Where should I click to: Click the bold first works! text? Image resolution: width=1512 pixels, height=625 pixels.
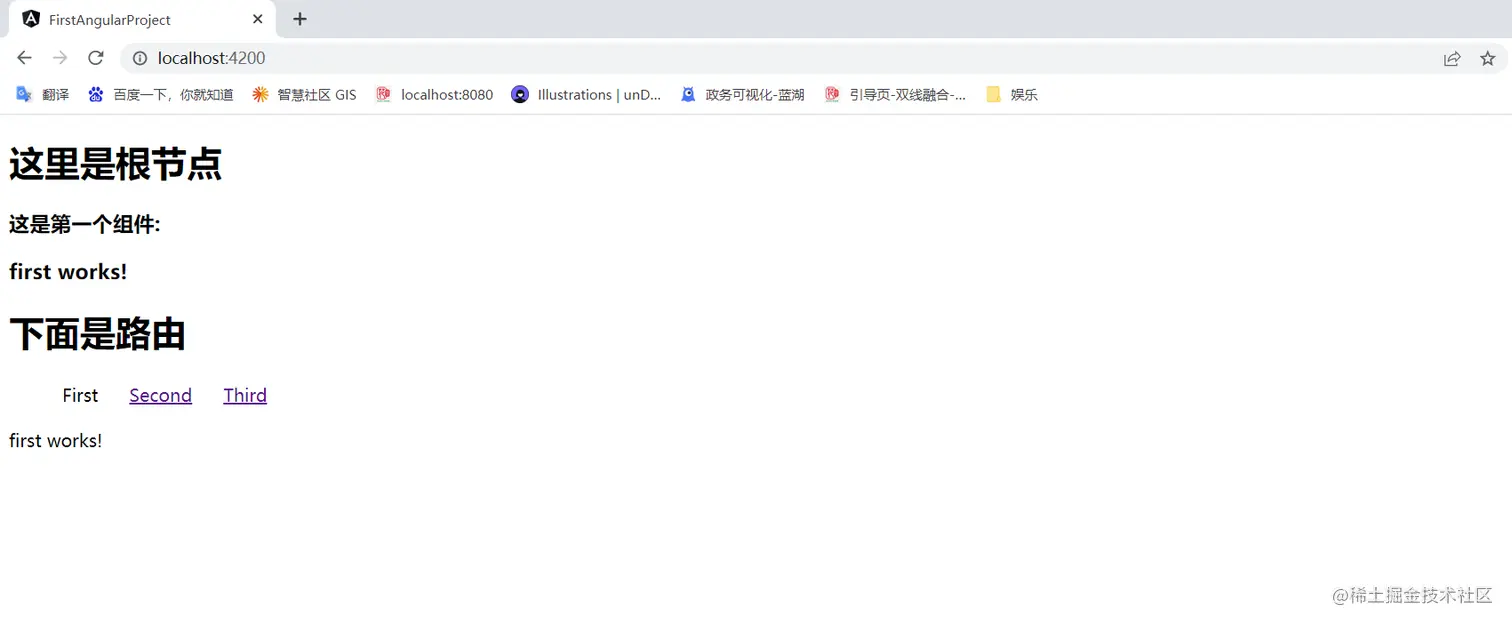(68, 271)
